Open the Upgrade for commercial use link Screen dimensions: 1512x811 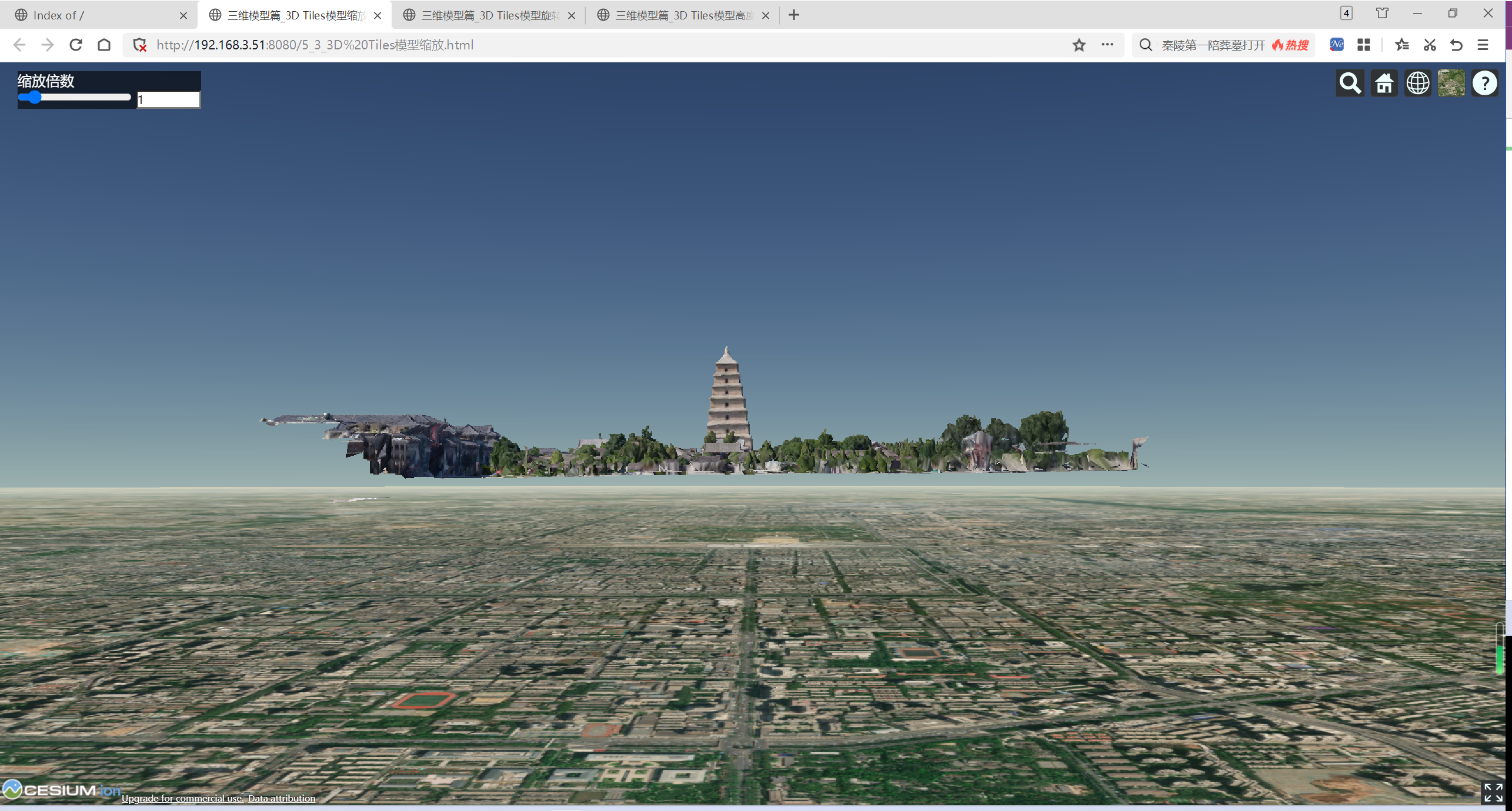click(183, 798)
